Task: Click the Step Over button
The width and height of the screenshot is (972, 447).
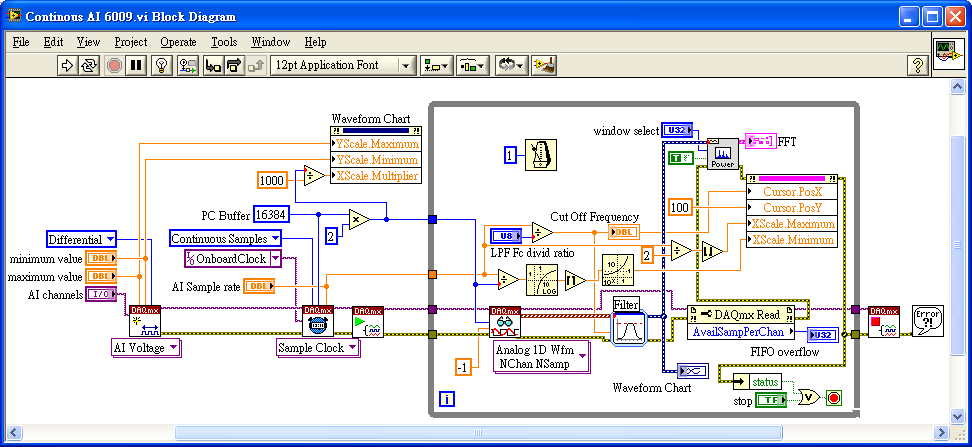Action: click(234, 65)
